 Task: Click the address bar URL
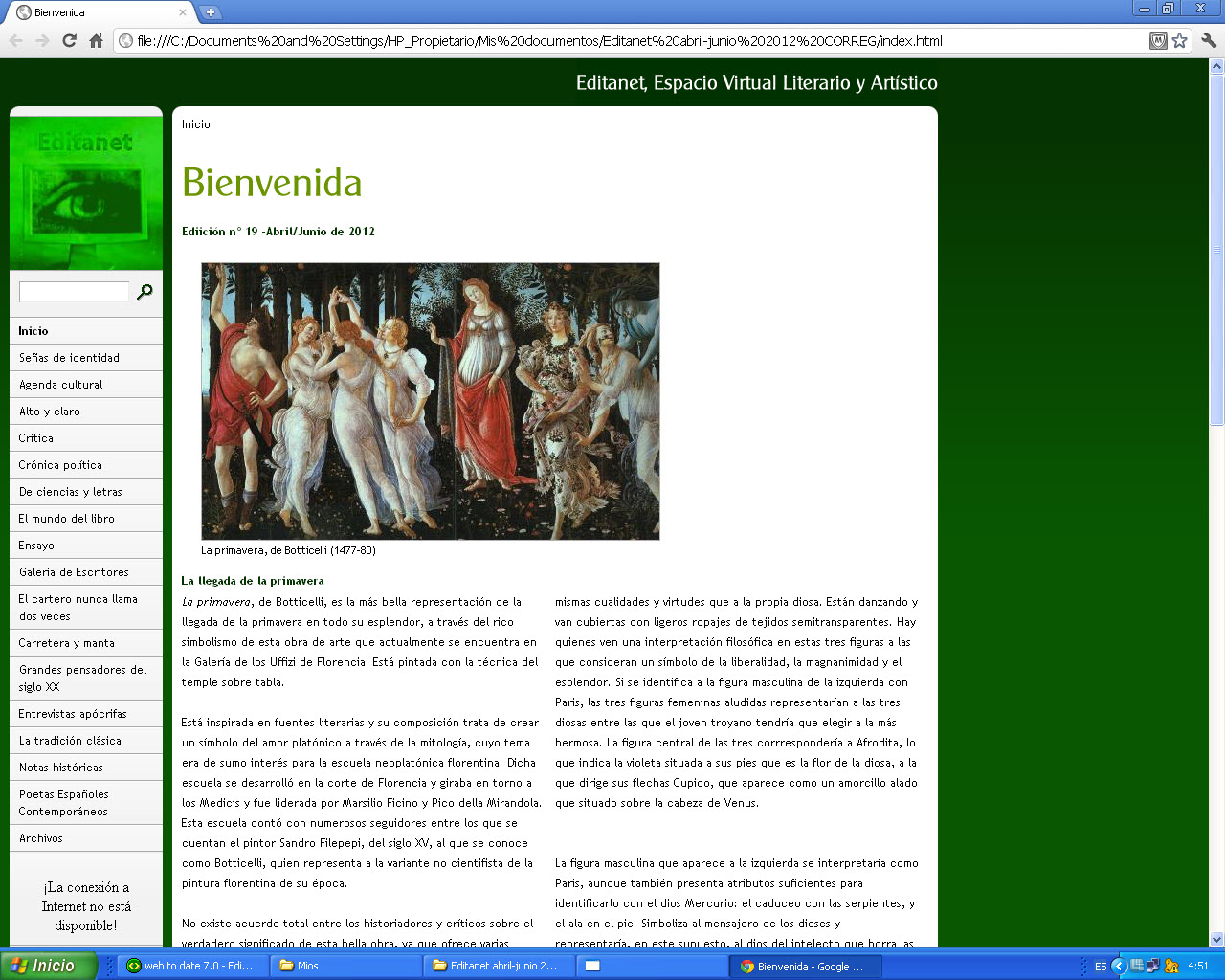pyautogui.click(x=540, y=41)
